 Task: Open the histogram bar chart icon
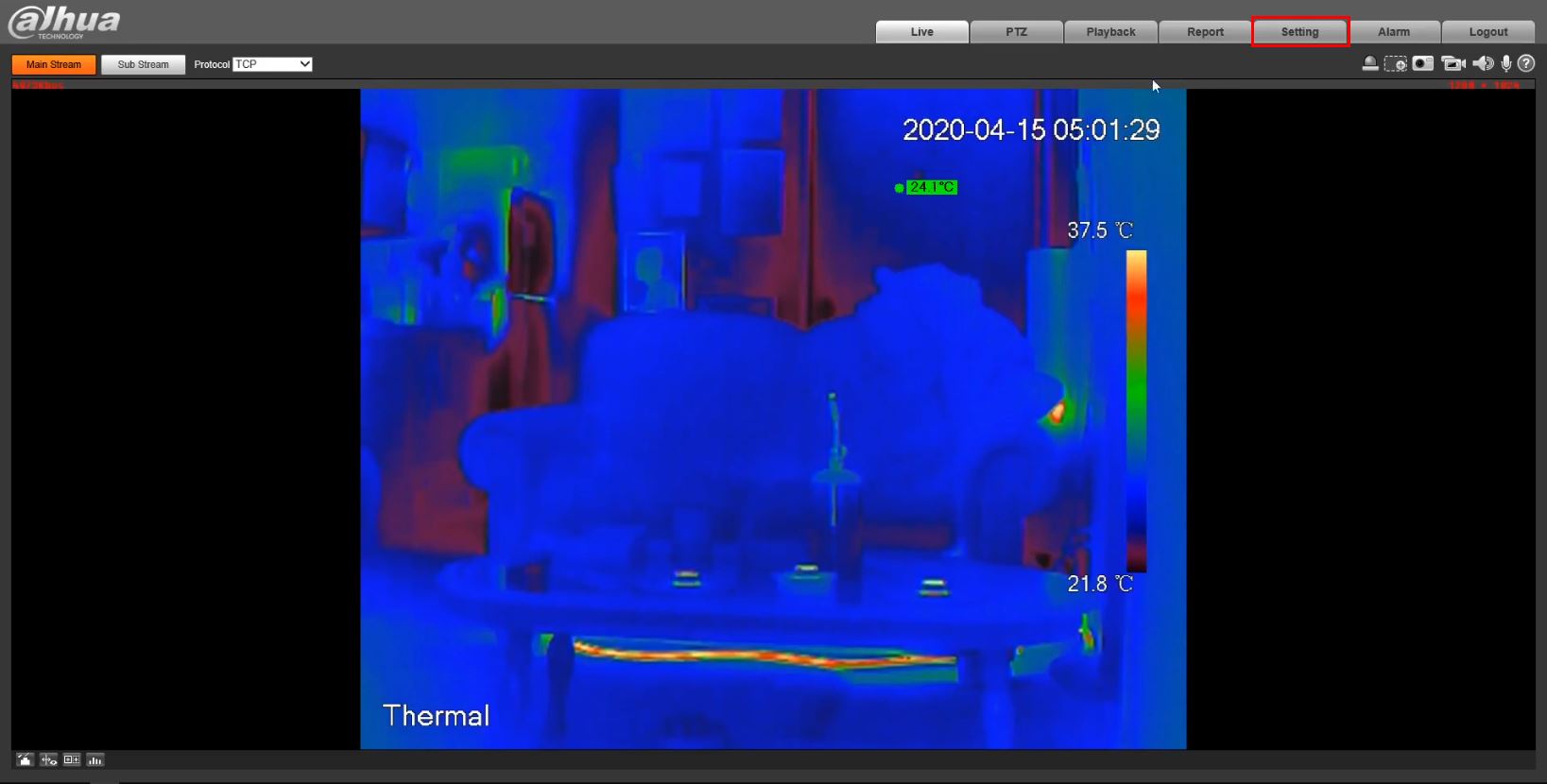click(x=95, y=759)
